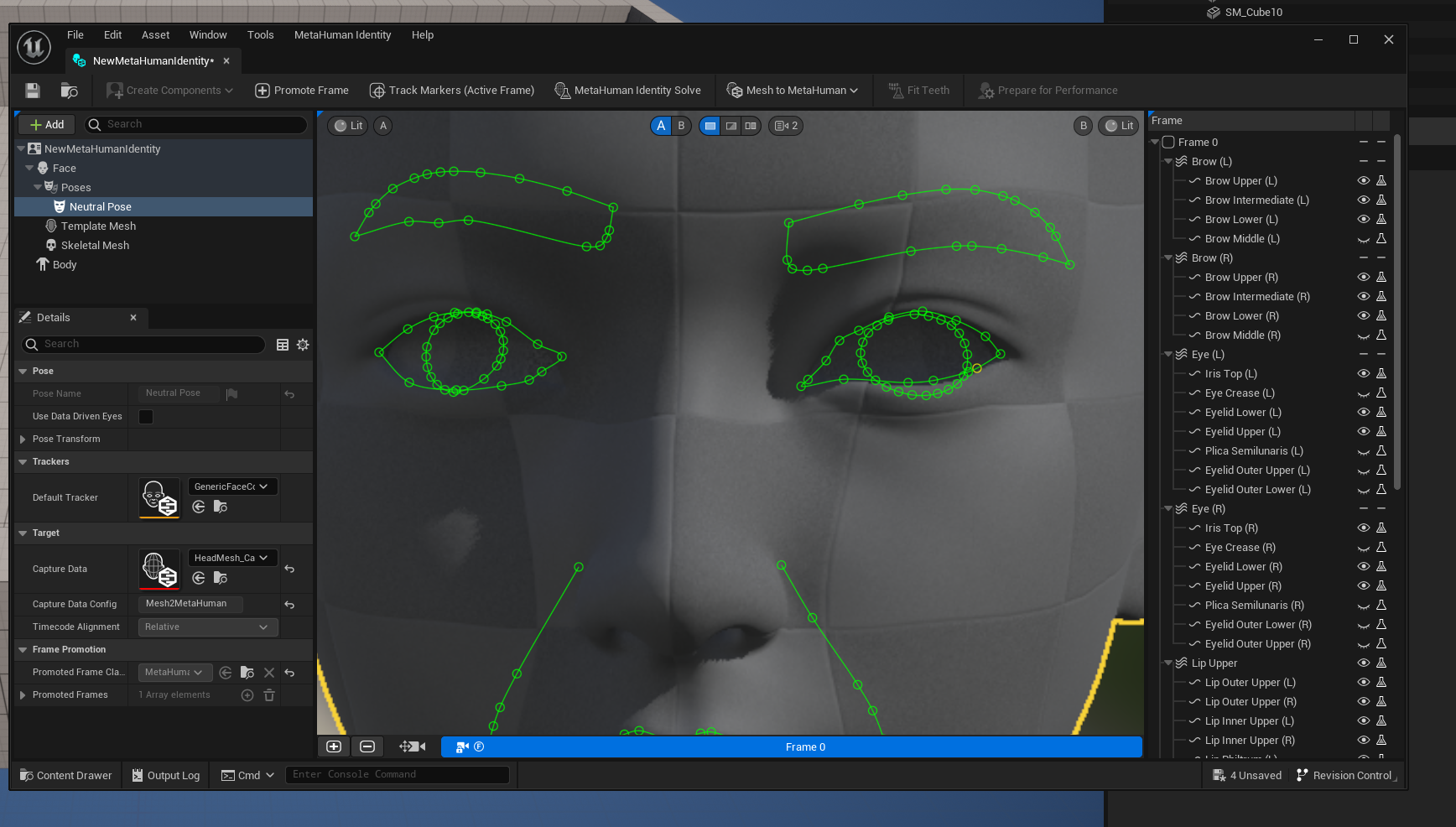Close the Details panel tab
The height and width of the screenshot is (827, 1456).
point(133,317)
